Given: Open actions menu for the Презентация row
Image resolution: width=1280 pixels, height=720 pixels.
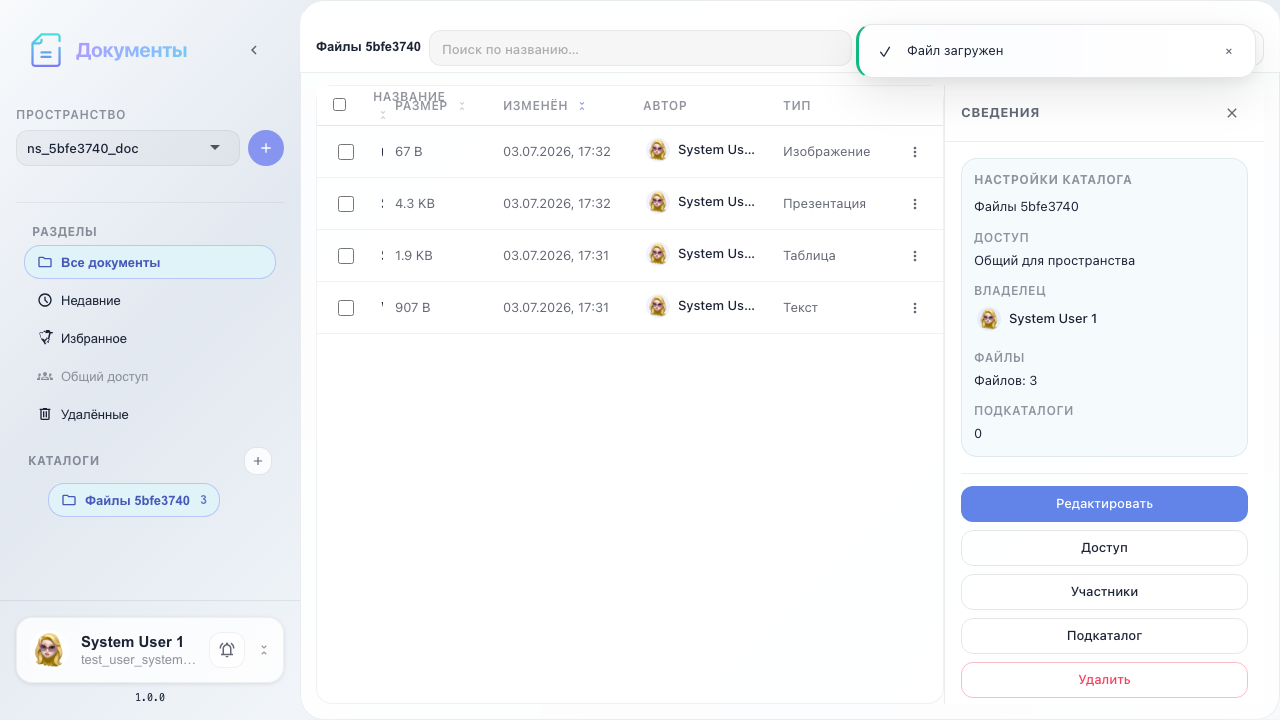Looking at the screenshot, I should pos(915,204).
